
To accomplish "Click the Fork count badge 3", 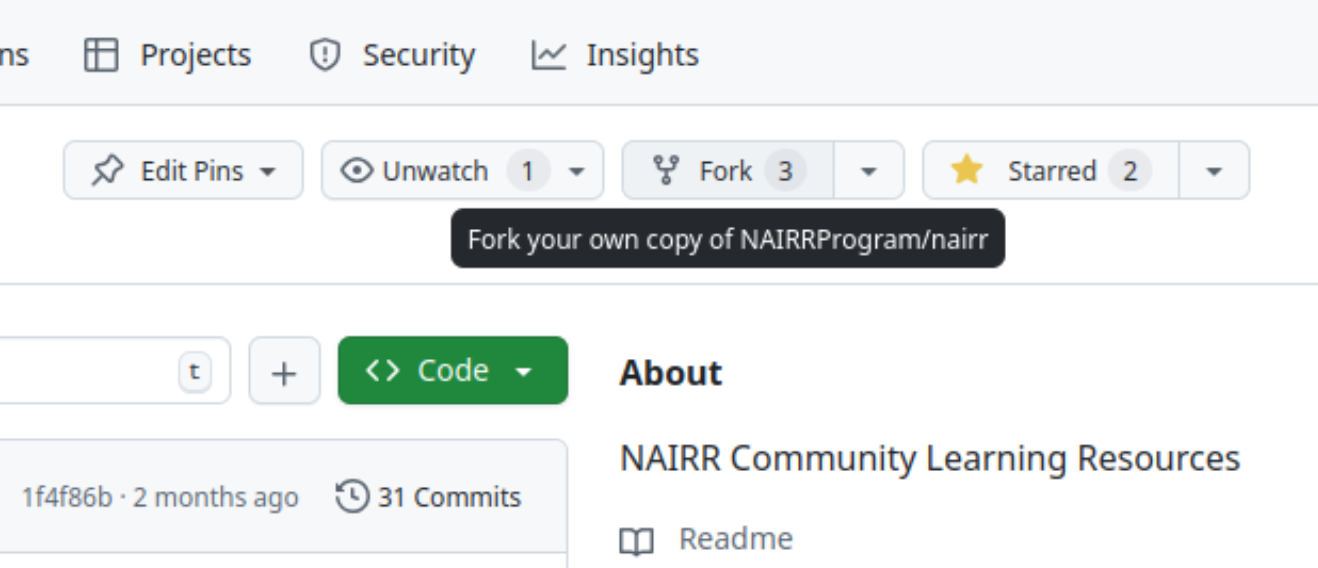I will (785, 171).
